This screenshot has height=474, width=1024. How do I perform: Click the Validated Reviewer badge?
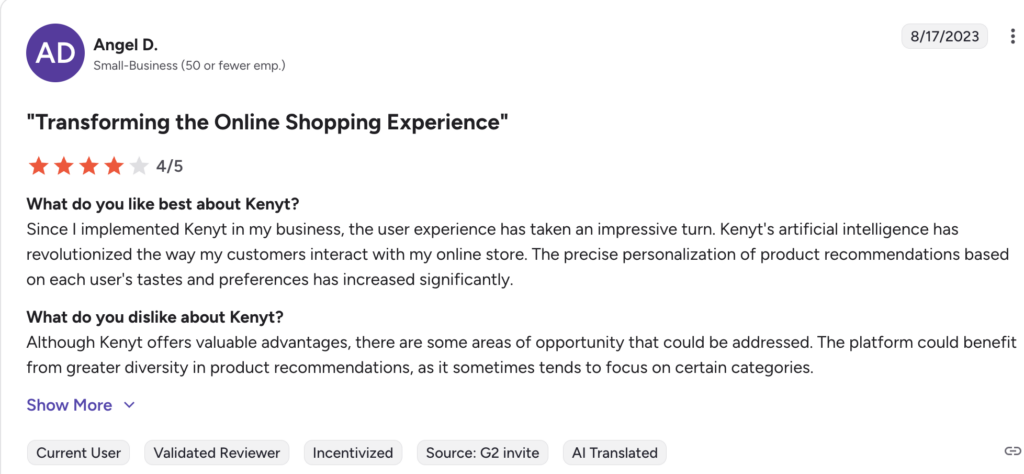pos(217,453)
